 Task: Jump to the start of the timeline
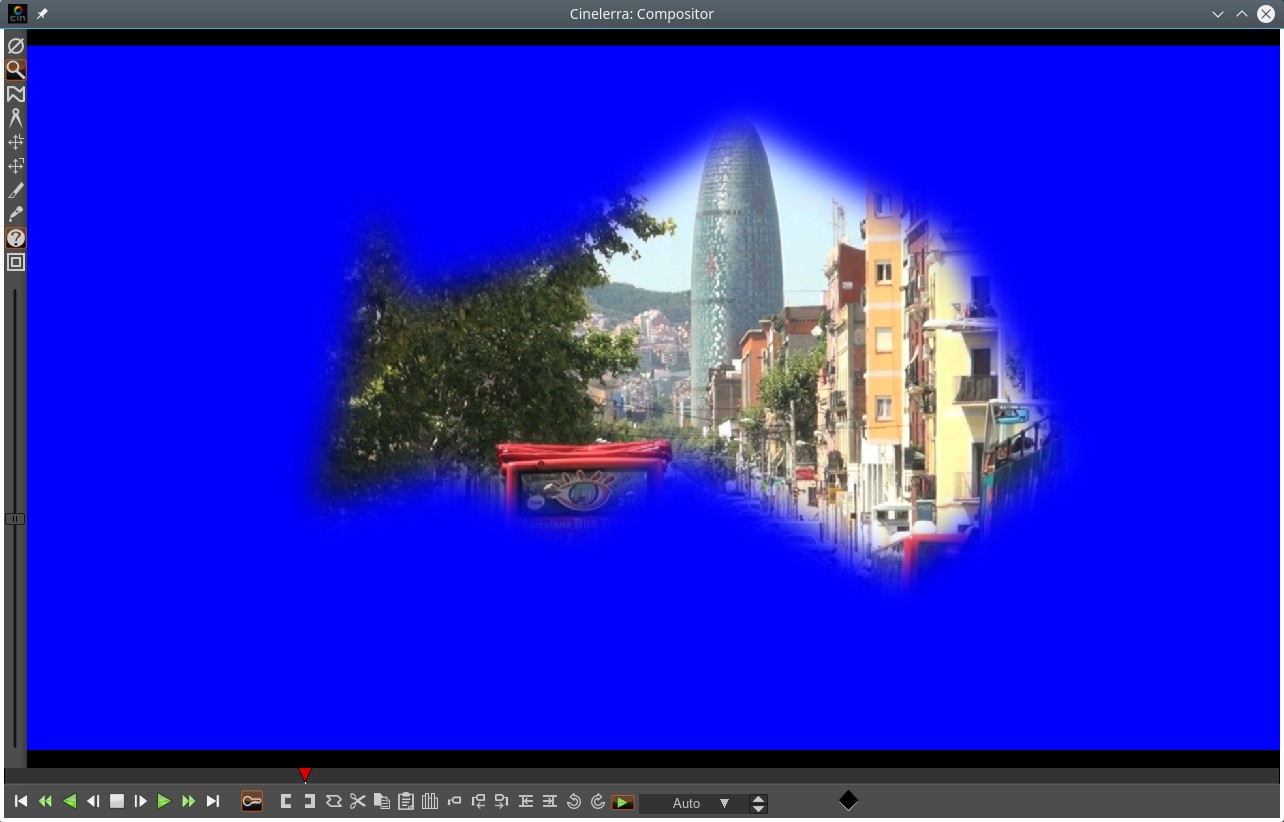(x=21, y=801)
